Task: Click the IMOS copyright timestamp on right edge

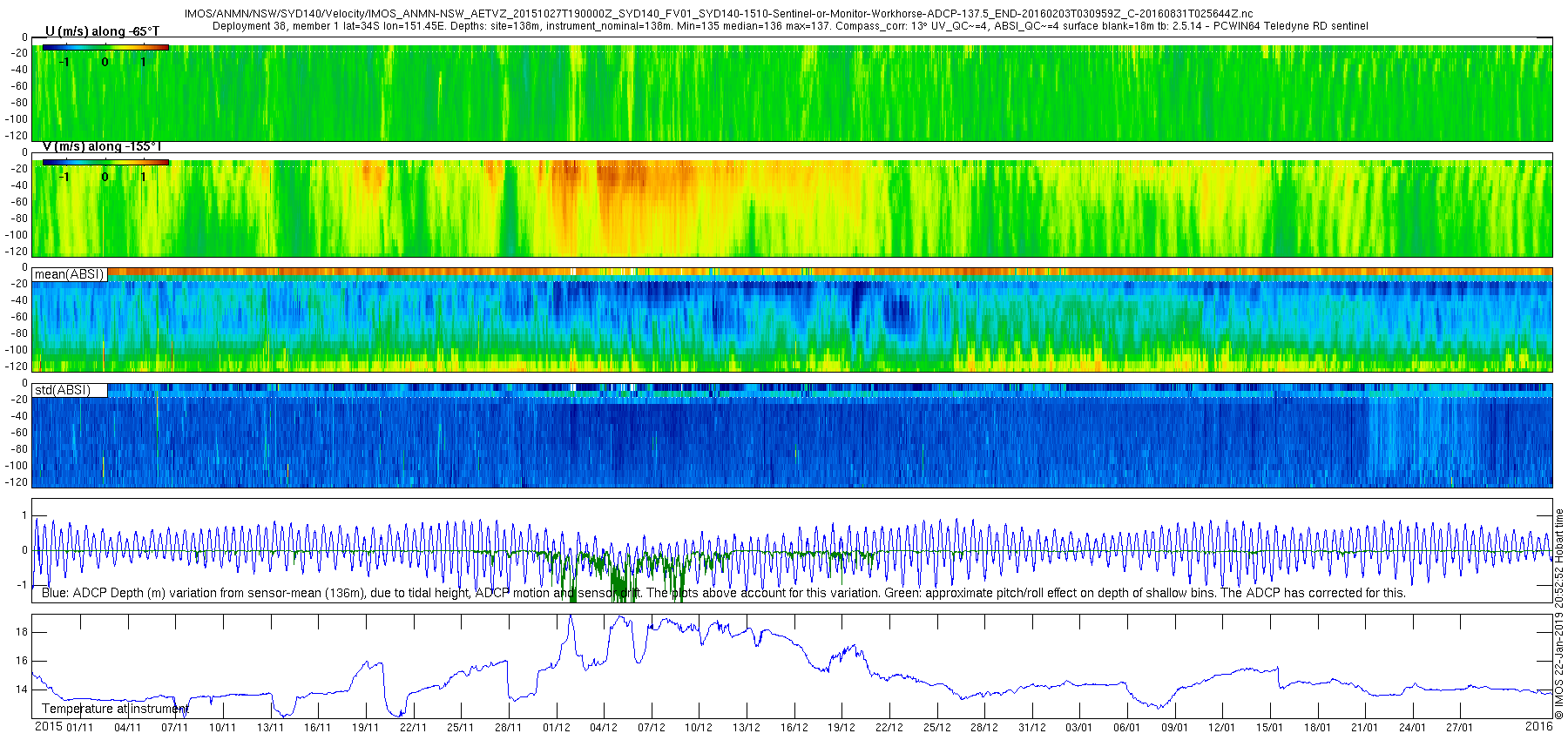Action: 1559,614
